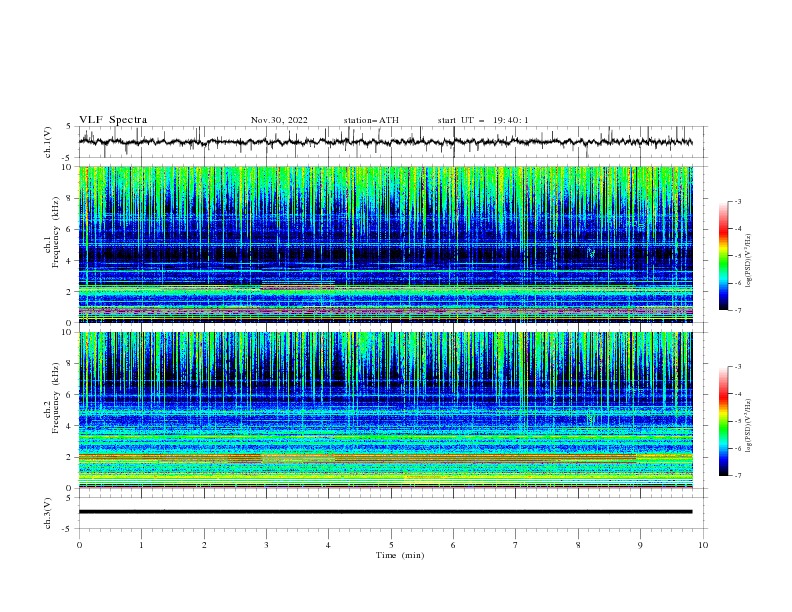Click the time axis tick label "2"

click(204, 545)
